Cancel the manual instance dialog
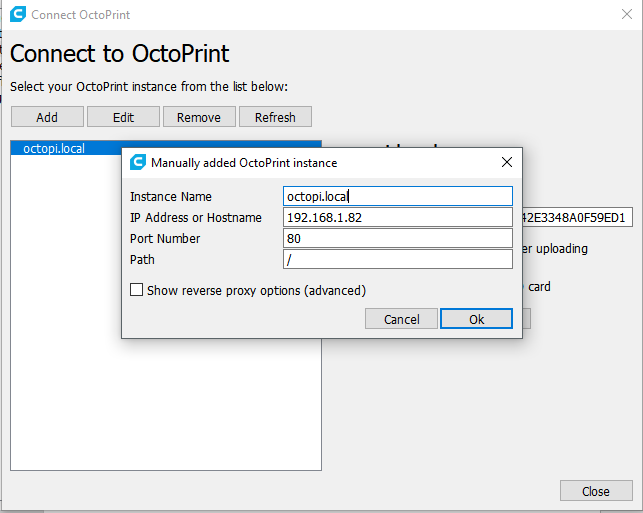 click(401, 319)
